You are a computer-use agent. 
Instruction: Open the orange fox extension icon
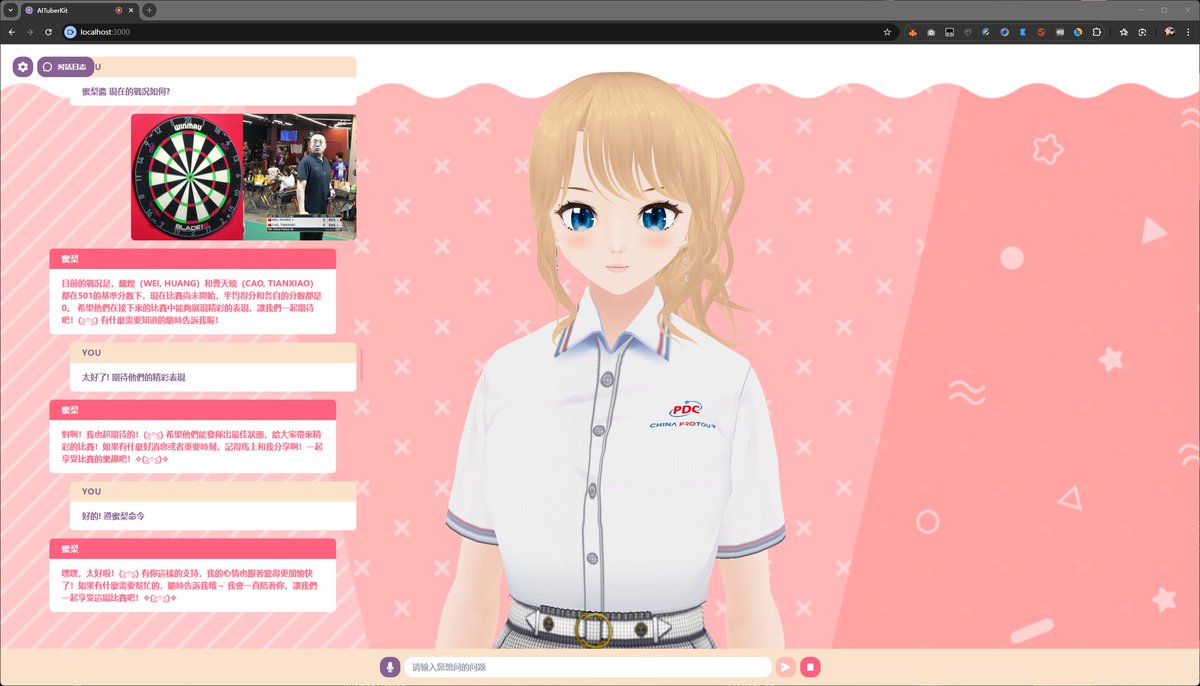tap(913, 32)
